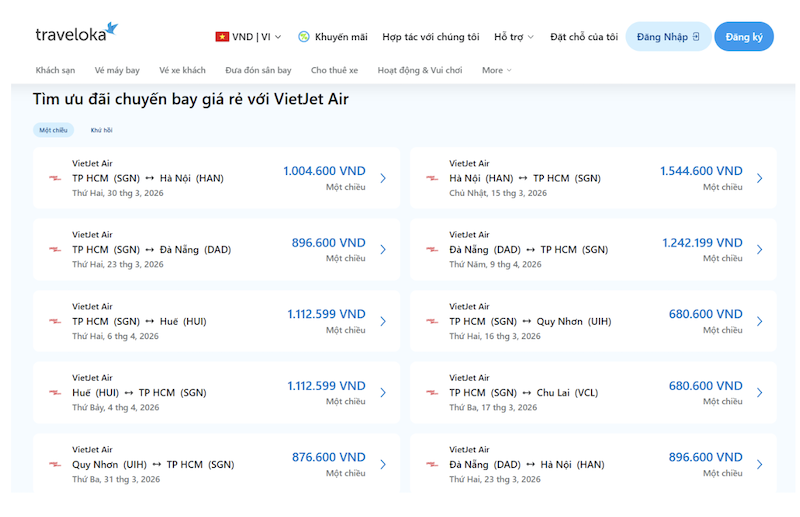Click VietJet logo on TP HCM to Huế card
This screenshot has width=800, height=517.
[x=55, y=322]
